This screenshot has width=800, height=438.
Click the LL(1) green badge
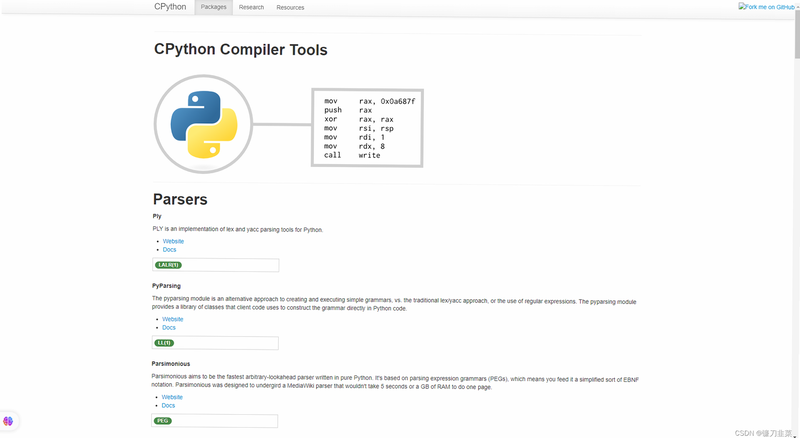pyautogui.click(x=164, y=343)
